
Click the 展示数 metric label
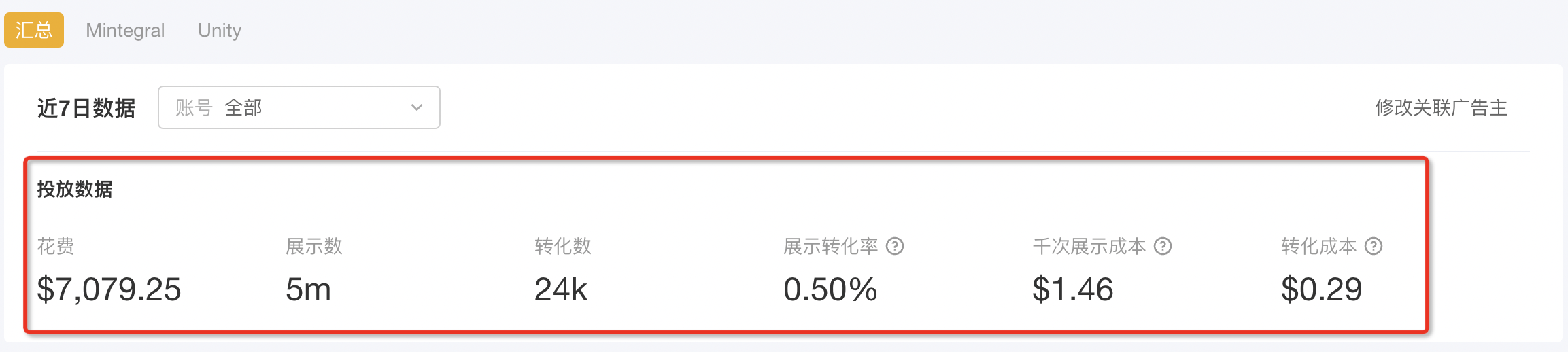pos(314,246)
